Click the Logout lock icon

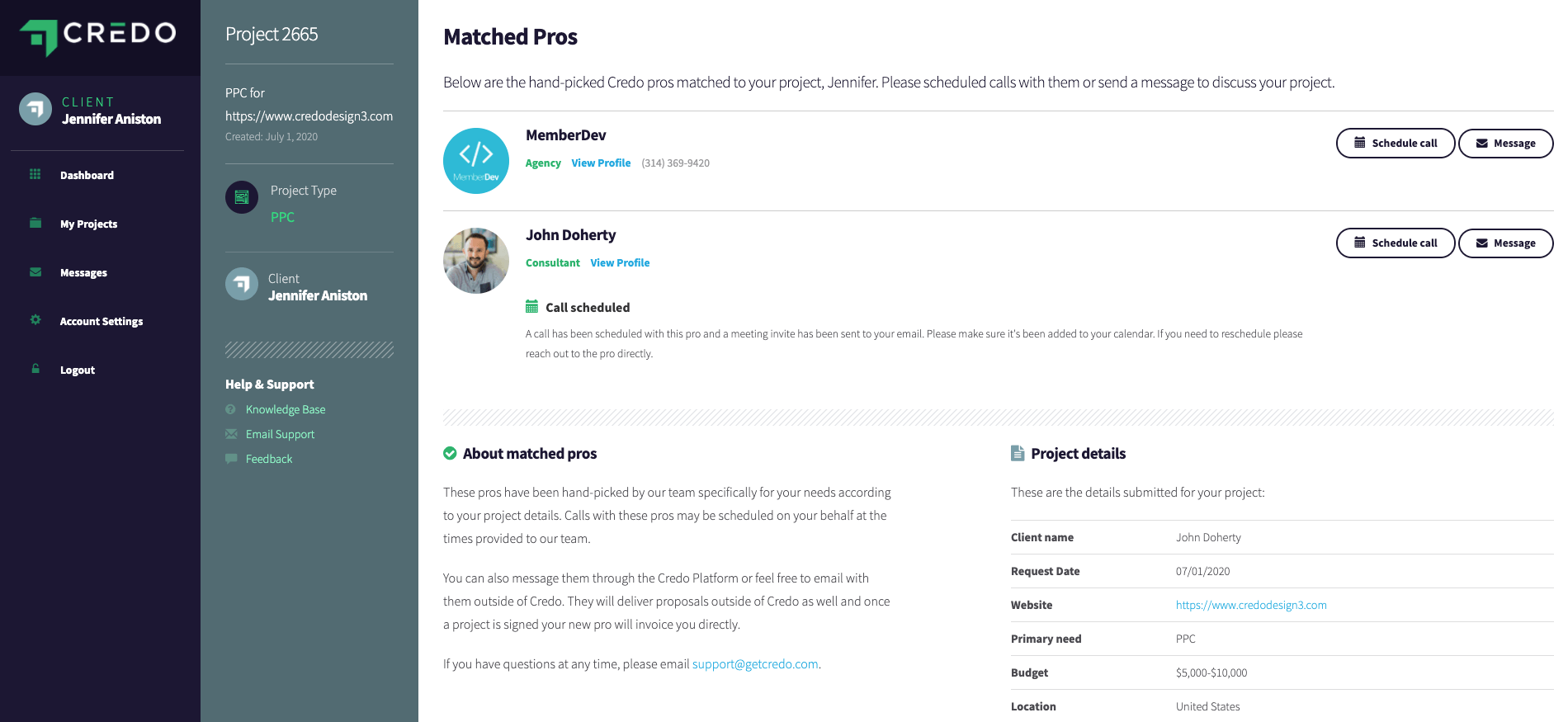point(35,369)
